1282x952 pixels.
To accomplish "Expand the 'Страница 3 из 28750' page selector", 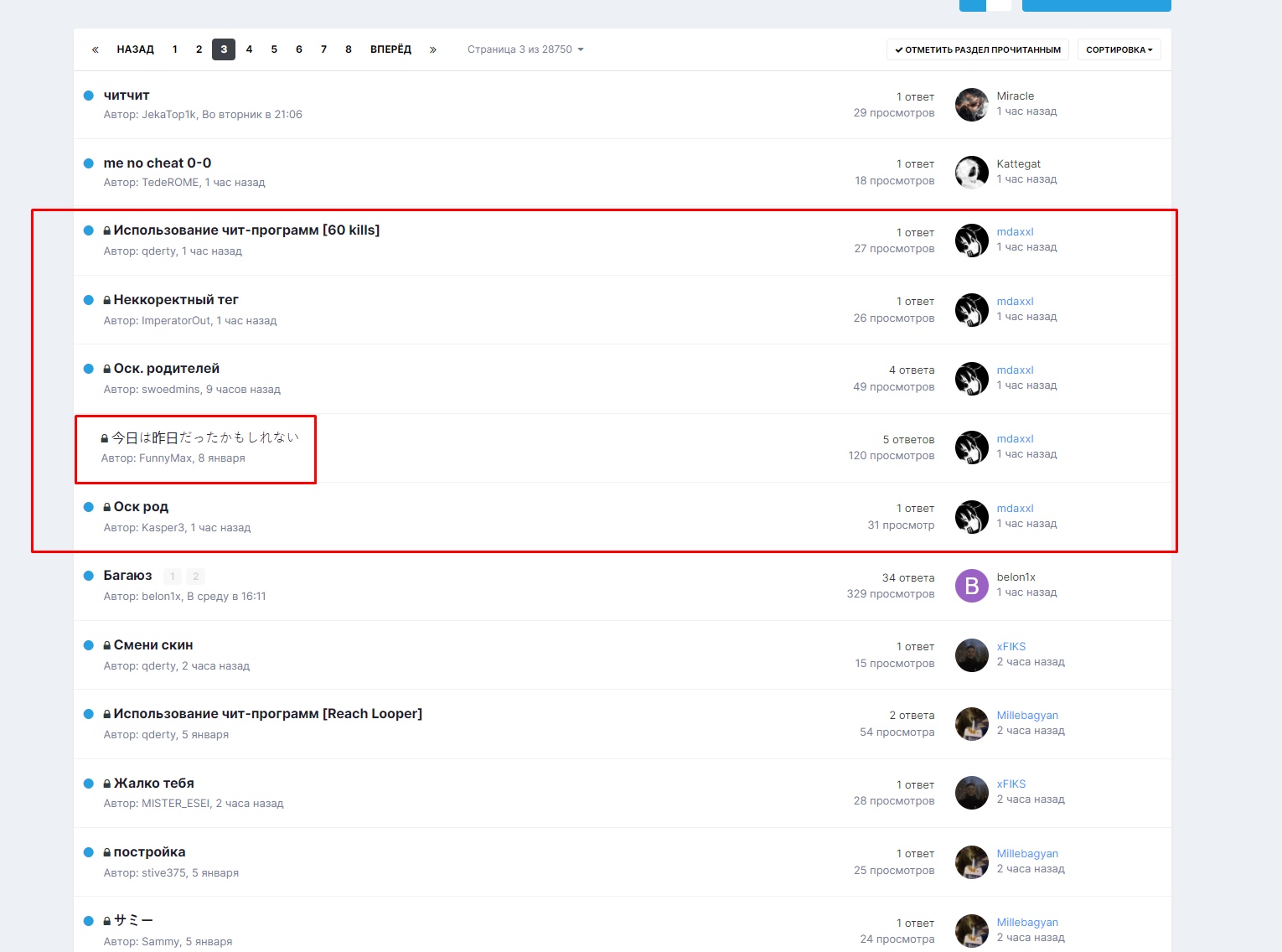I will click(x=525, y=49).
